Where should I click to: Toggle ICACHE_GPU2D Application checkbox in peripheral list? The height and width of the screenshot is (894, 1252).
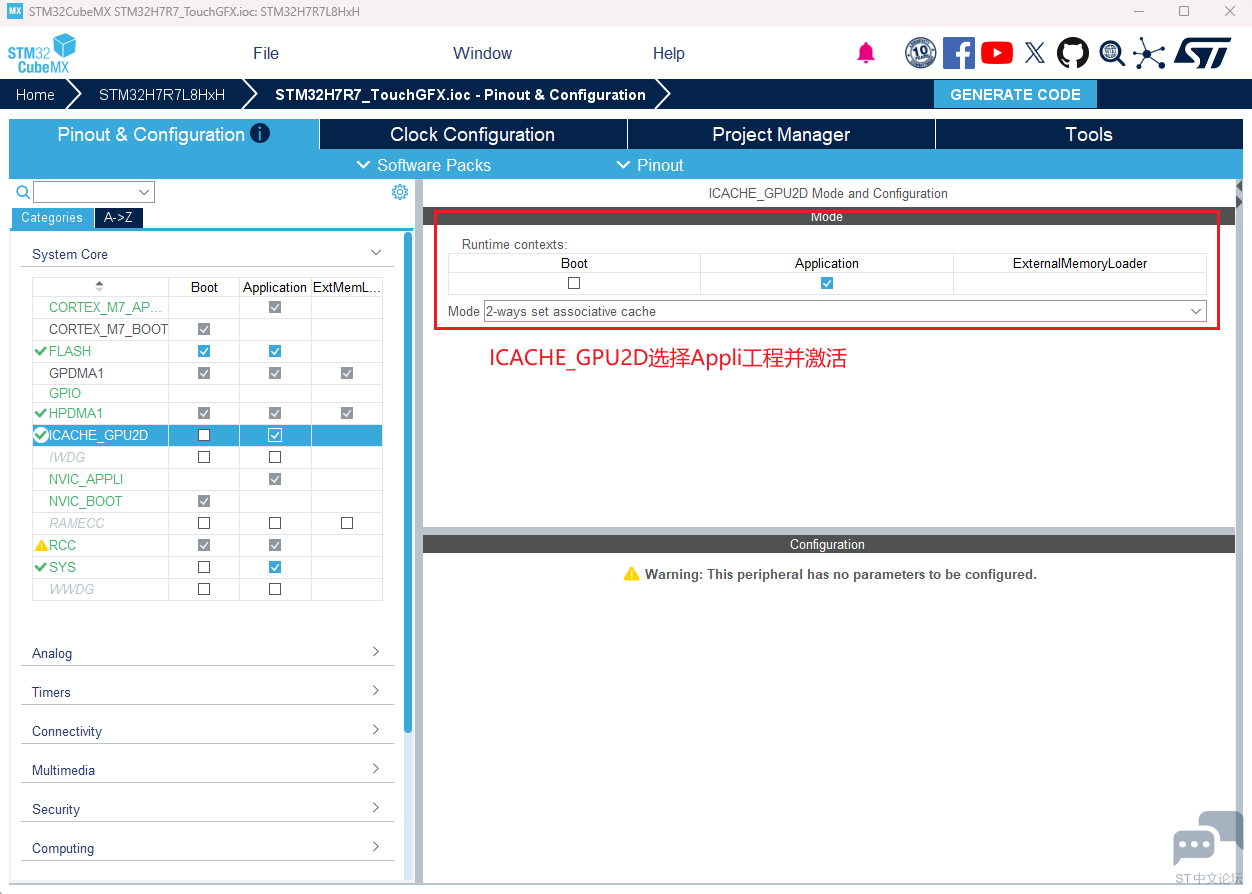(275, 435)
